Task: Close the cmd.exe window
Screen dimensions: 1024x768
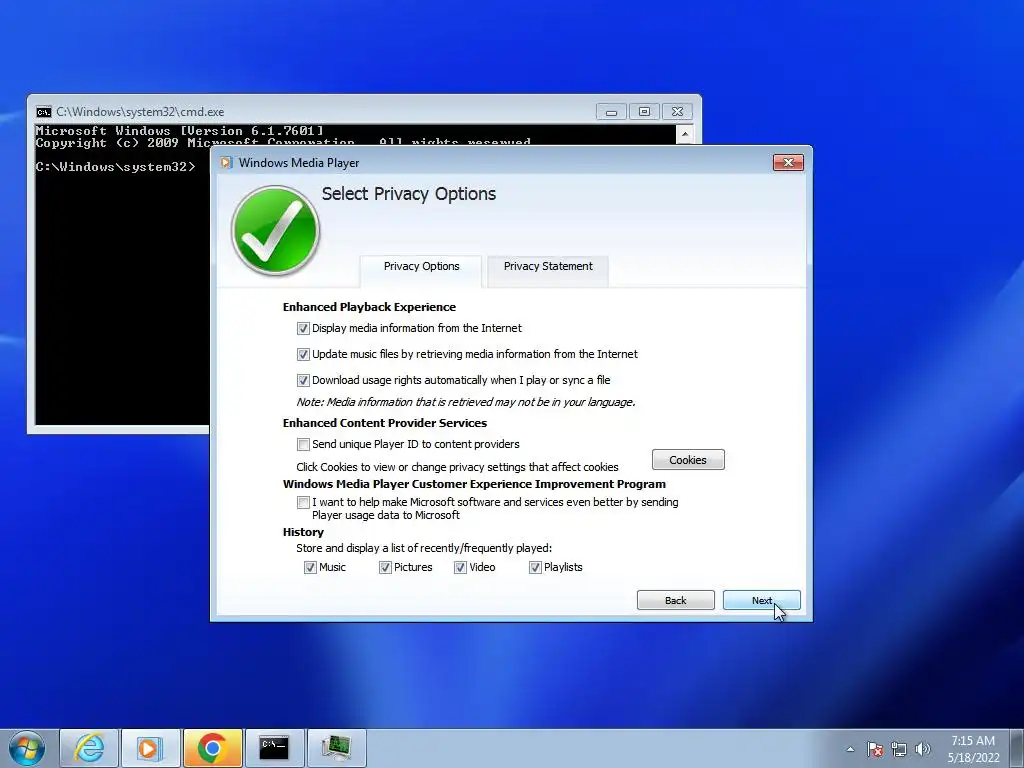Action: click(677, 112)
